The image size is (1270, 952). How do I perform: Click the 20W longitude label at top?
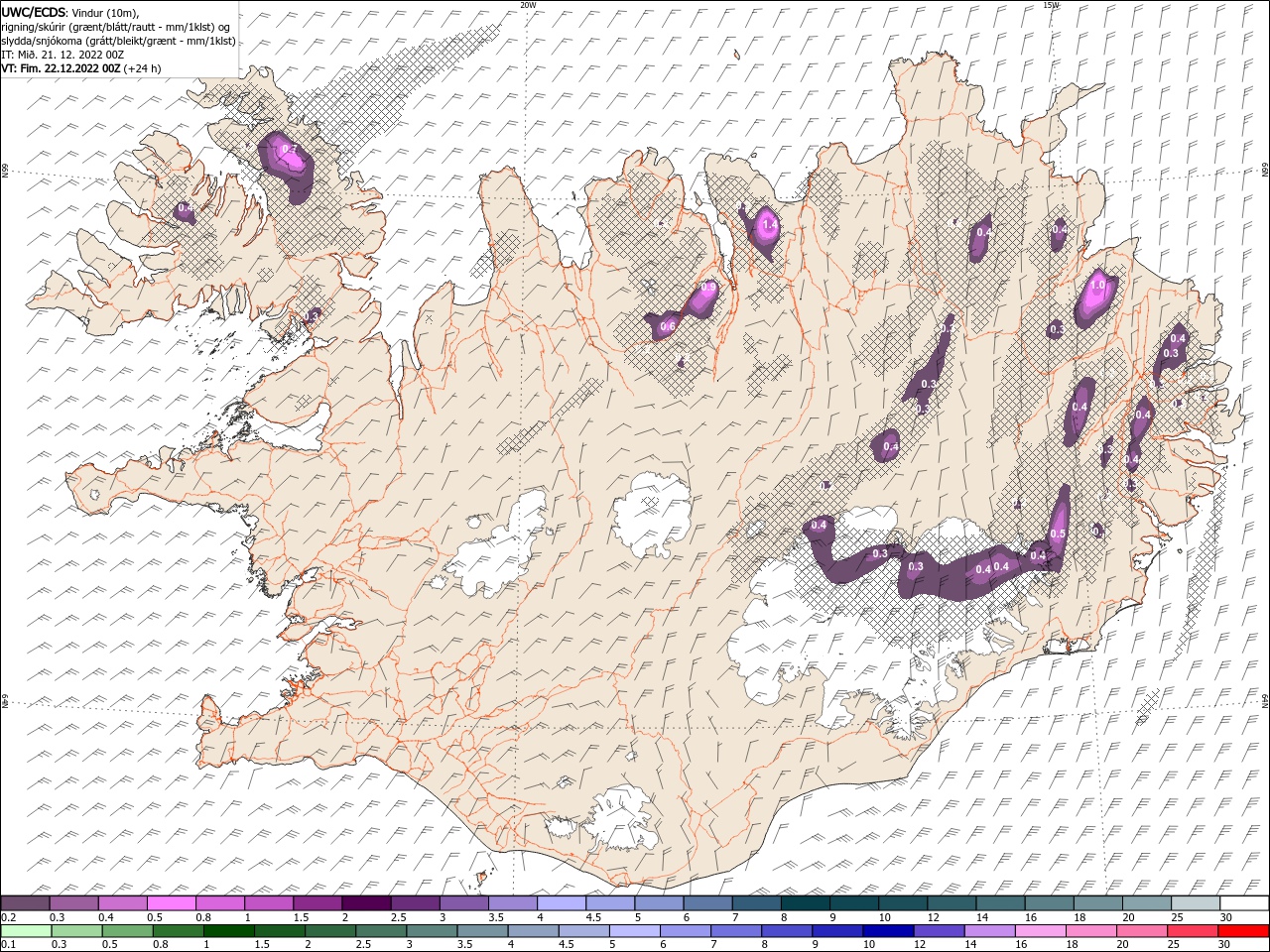tap(528, 5)
